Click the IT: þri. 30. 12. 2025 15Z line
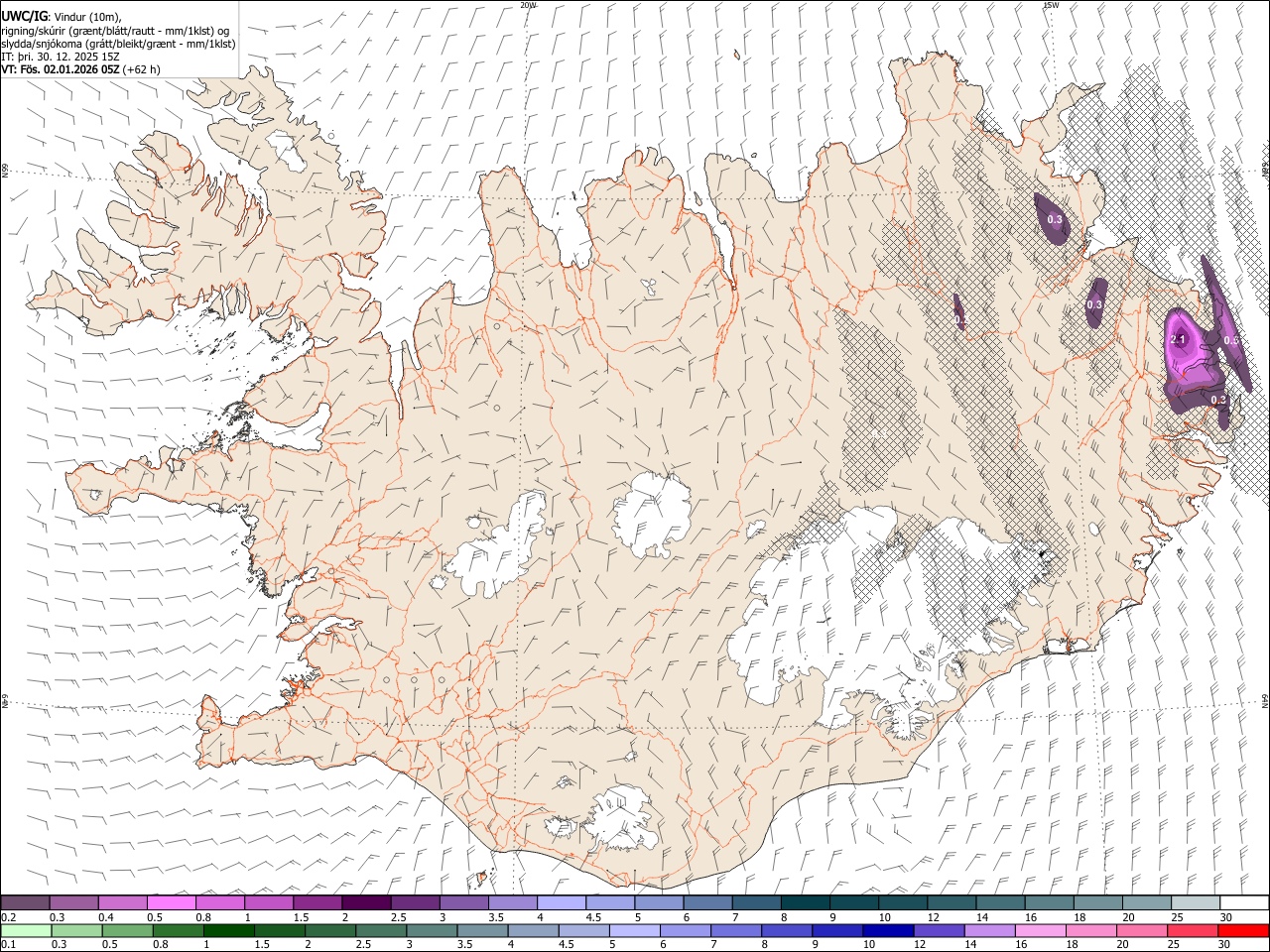This screenshot has width=1270, height=952. (61, 57)
